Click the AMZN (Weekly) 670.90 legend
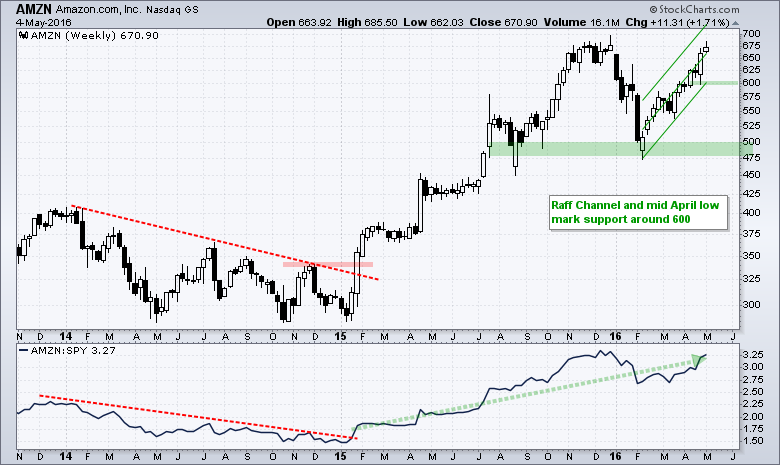Viewport: 780px width, 465px height. 95,35
